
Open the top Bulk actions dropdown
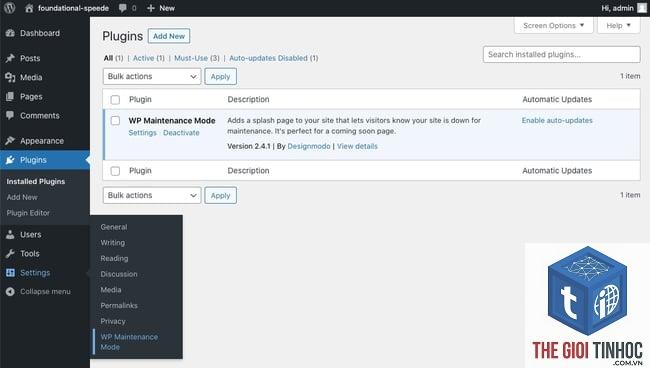pyautogui.click(x=152, y=76)
